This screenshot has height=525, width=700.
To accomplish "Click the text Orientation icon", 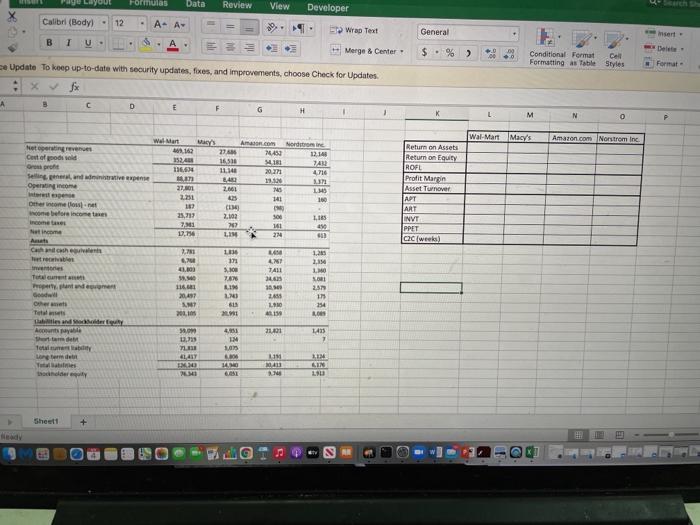I will point(272,28).
